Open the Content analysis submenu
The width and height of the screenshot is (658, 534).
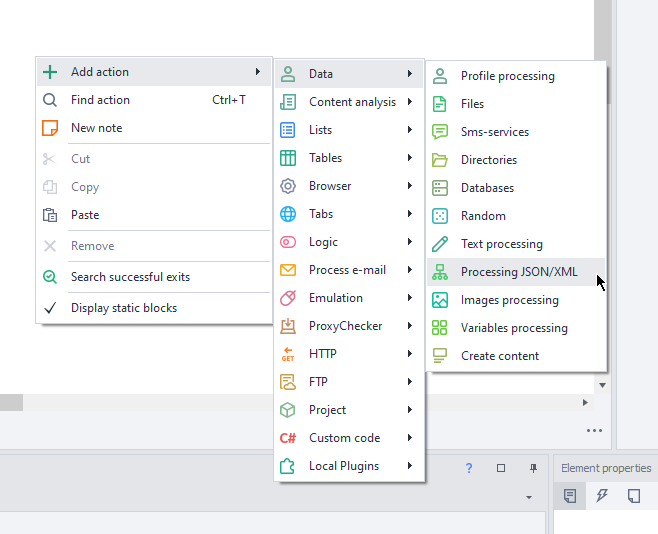pyautogui.click(x=352, y=102)
